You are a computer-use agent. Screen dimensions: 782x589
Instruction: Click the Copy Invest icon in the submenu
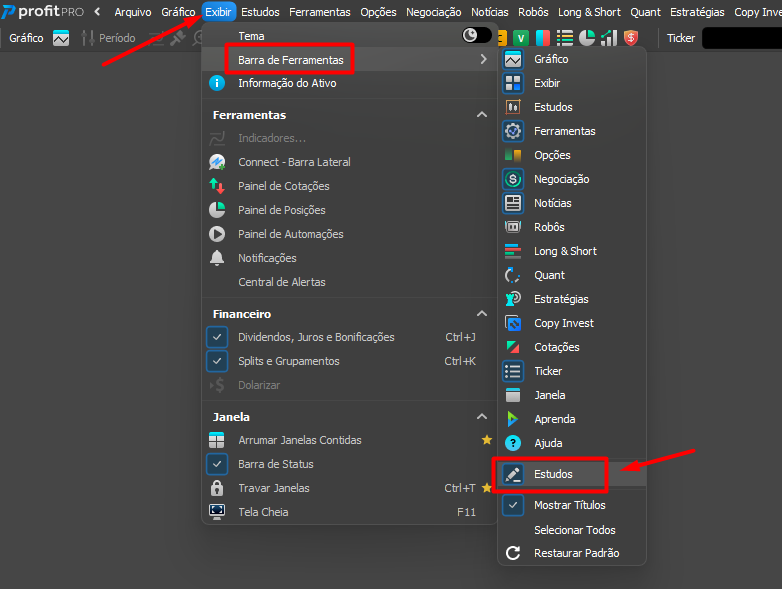click(513, 323)
